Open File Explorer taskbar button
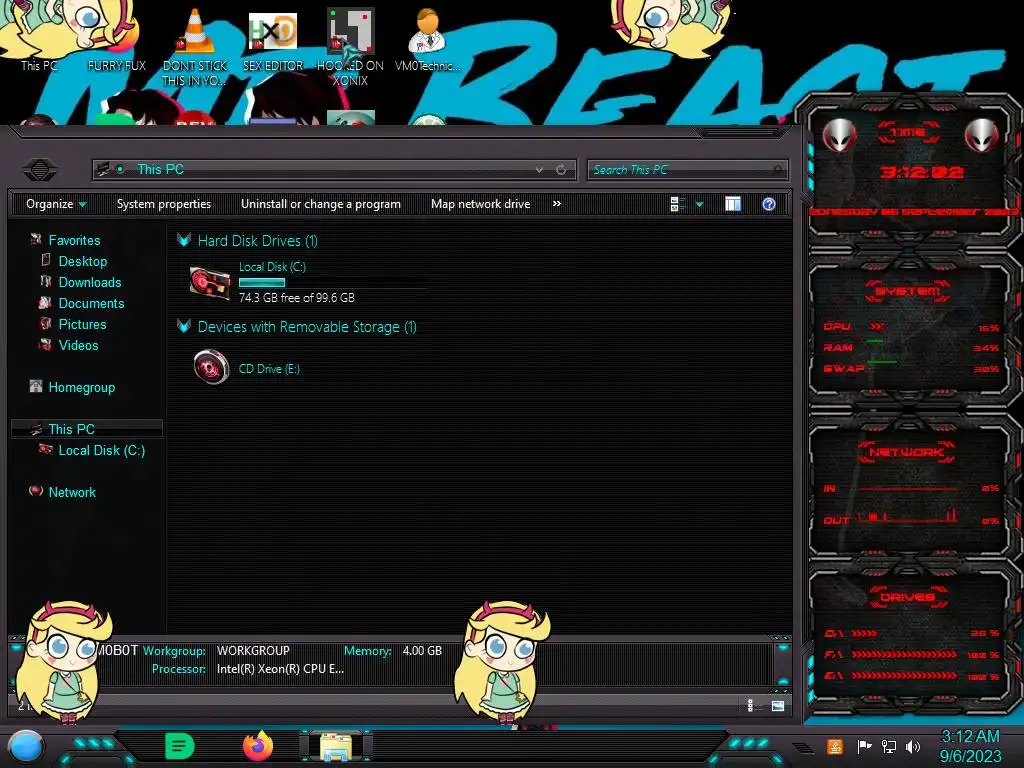This screenshot has height=768, width=1024. pyautogui.click(x=335, y=746)
